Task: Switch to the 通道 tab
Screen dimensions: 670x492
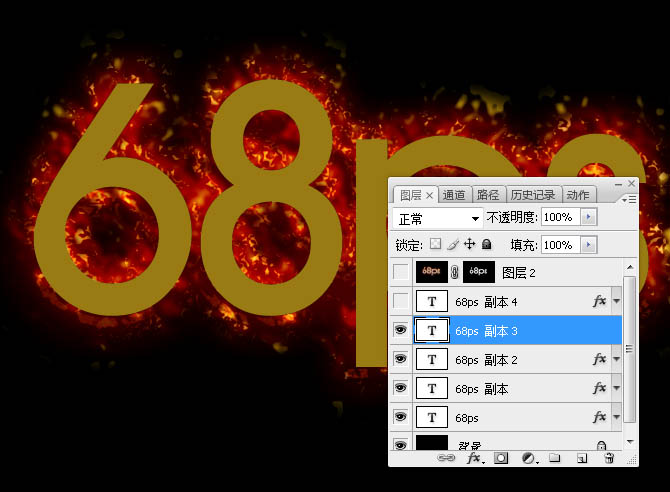Action: click(x=454, y=195)
